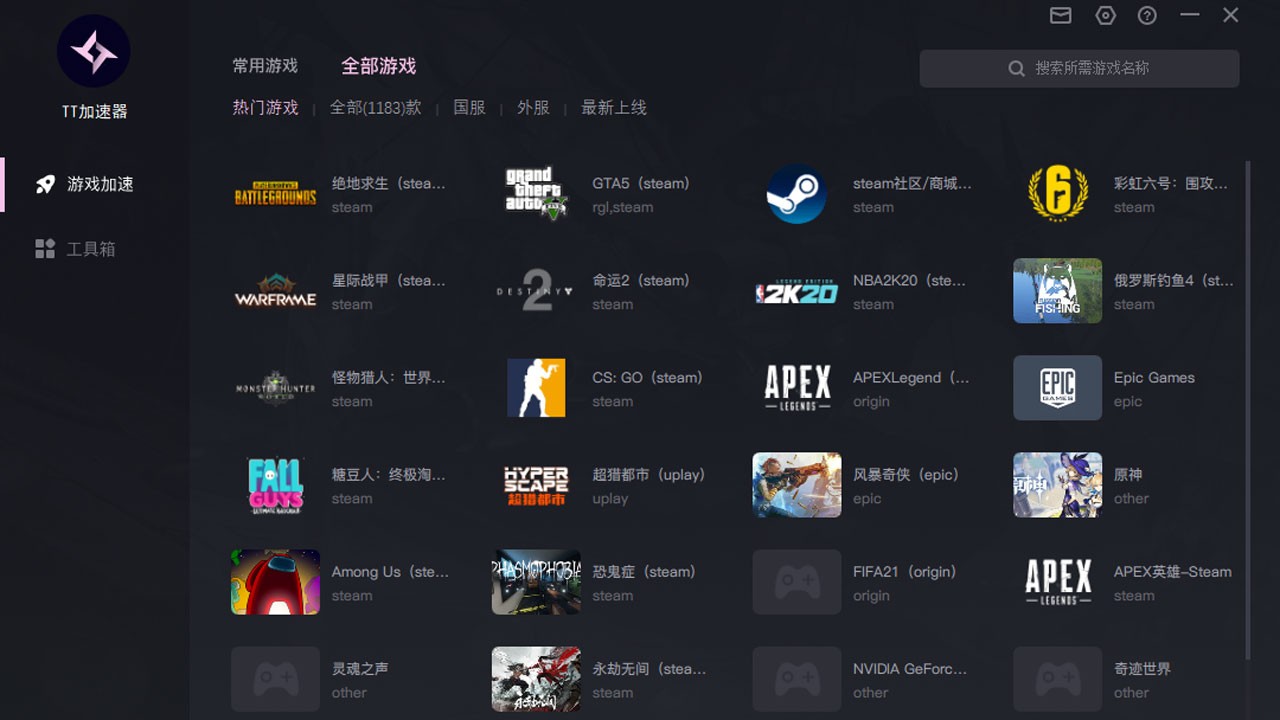Click the 奇迹世界 title text
The image size is (1280, 720).
click(1142, 669)
